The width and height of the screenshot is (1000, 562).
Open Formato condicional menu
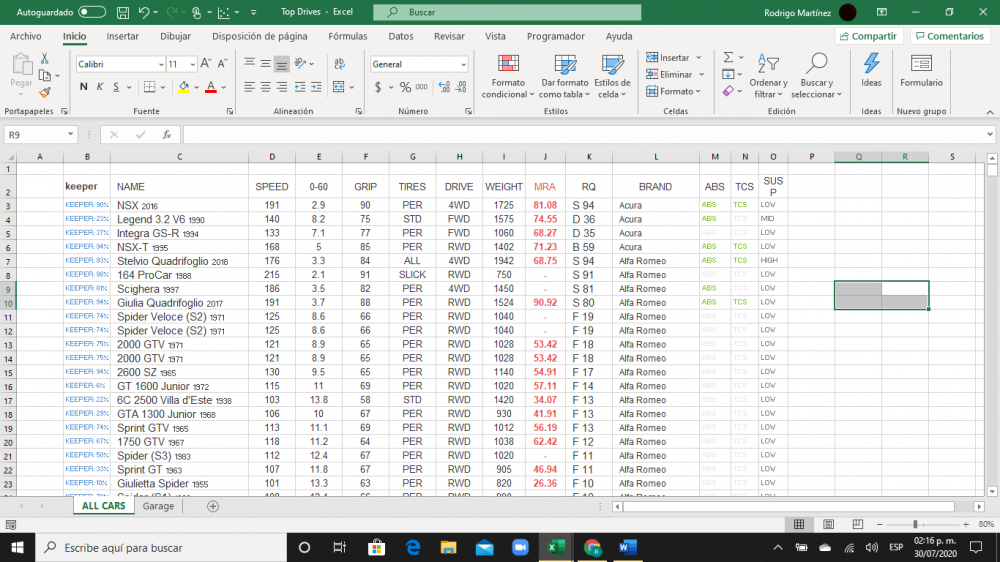pos(508,77)
